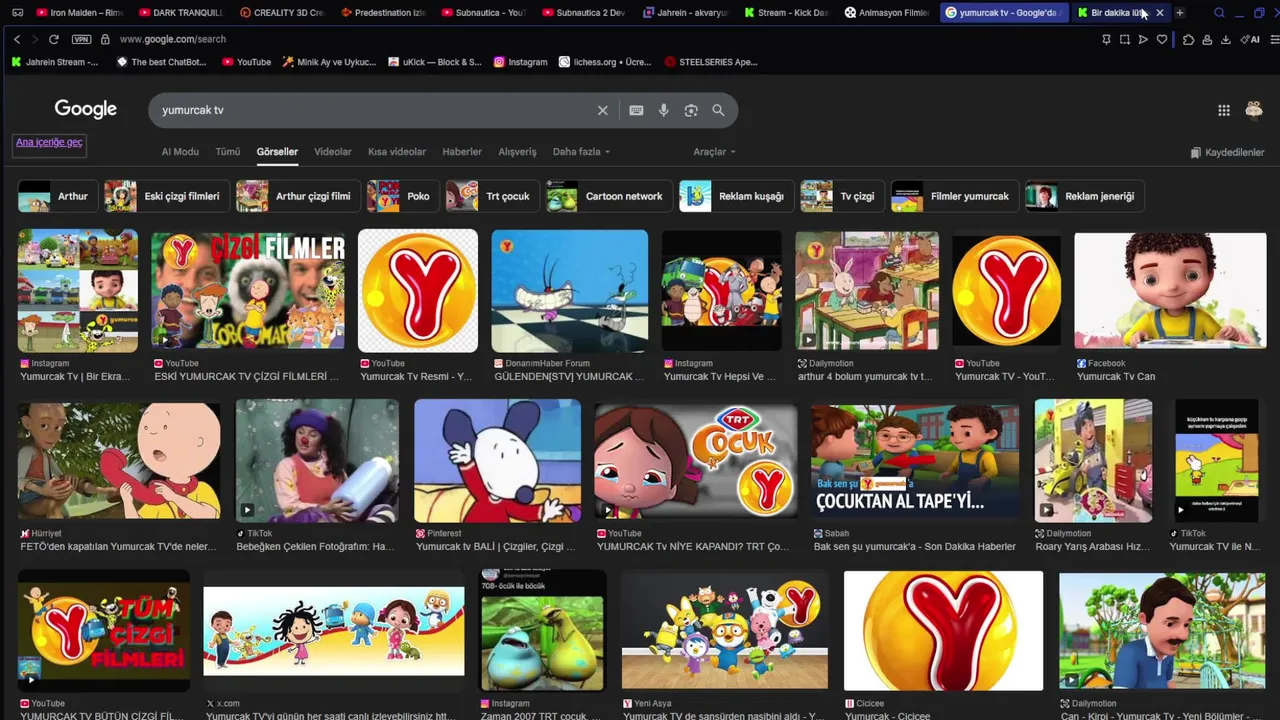Open 'Roary Yarış Arabası' Dailymotion thumbnail

[1094, 460]
